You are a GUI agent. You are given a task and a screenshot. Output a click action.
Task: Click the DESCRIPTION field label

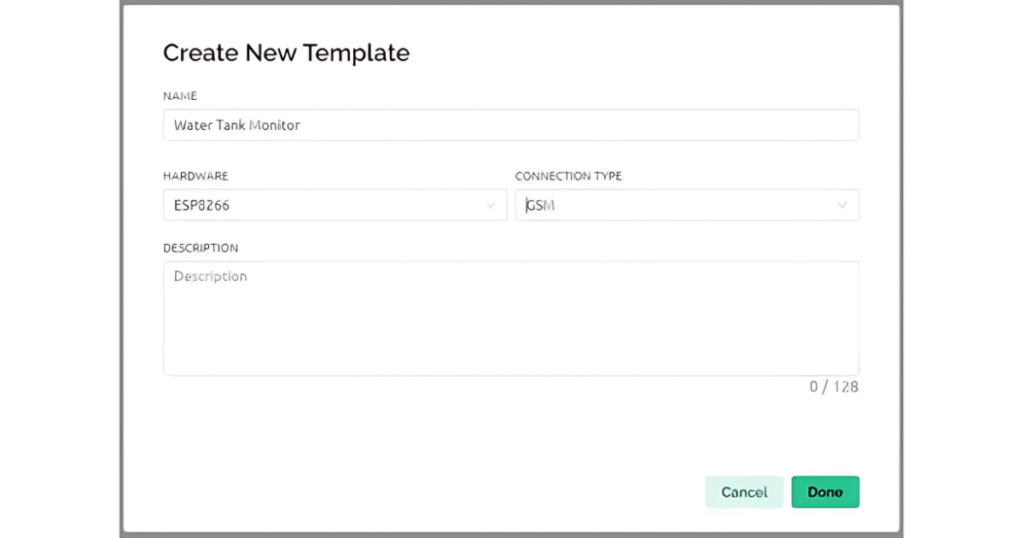pyautogui.click(x=201, y=248)
